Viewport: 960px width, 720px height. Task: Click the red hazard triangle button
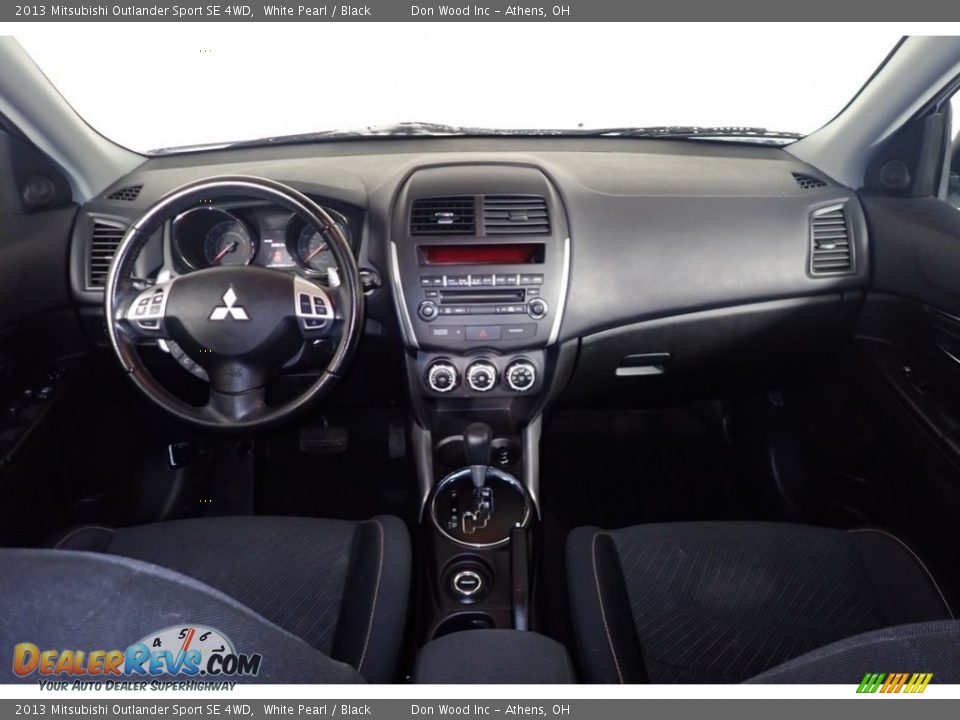coord(483,333)
